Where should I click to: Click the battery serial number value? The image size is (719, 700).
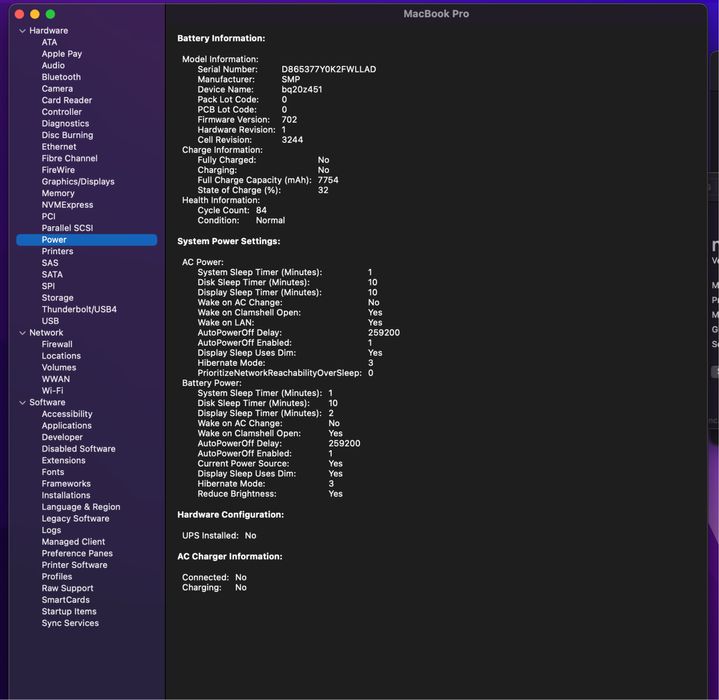328,70
